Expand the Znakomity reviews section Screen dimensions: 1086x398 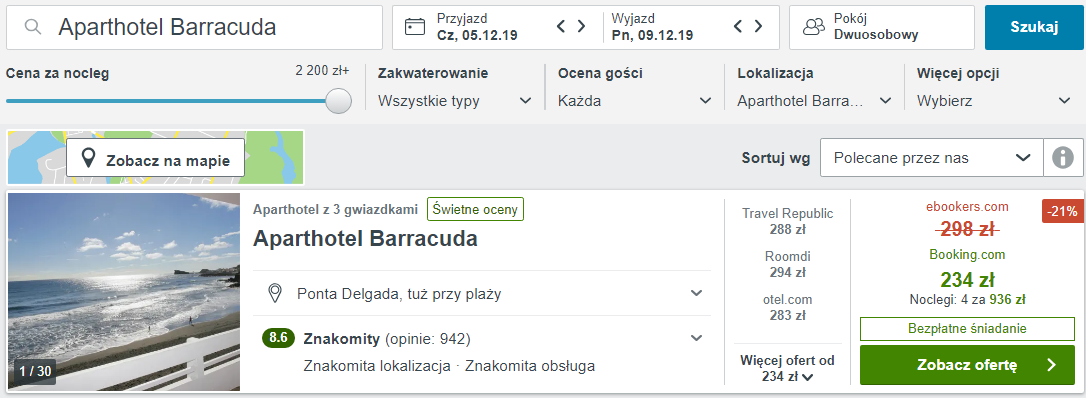(697, 338)
